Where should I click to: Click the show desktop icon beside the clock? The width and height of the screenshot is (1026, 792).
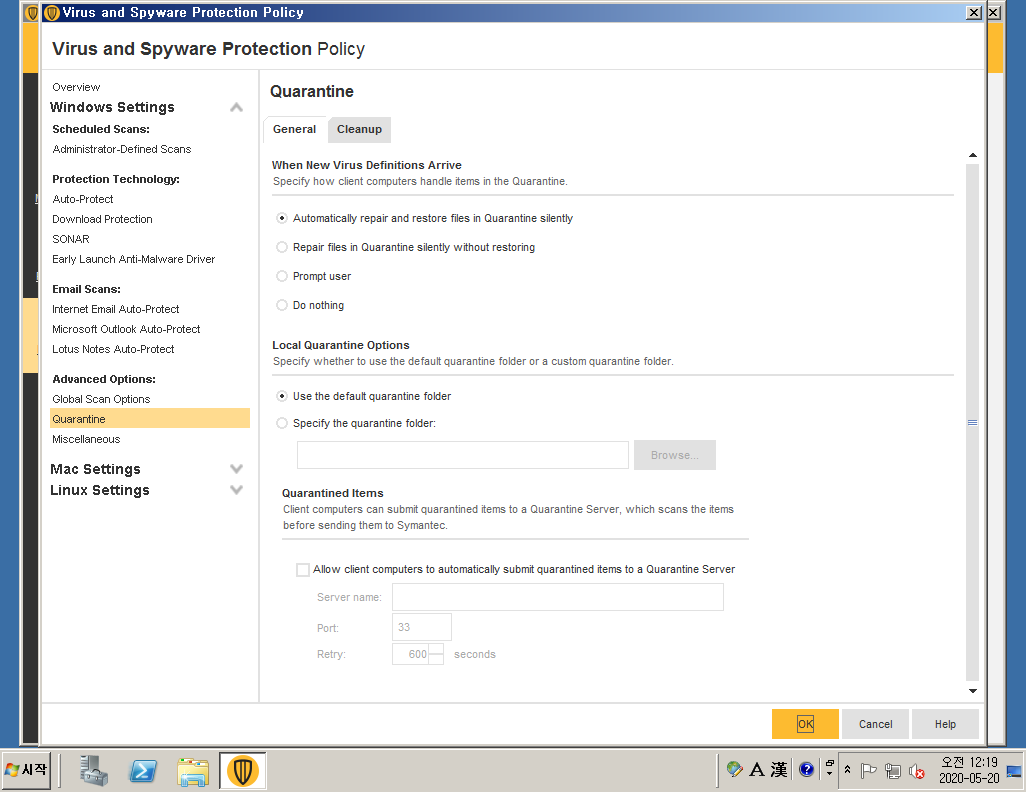1014,770
